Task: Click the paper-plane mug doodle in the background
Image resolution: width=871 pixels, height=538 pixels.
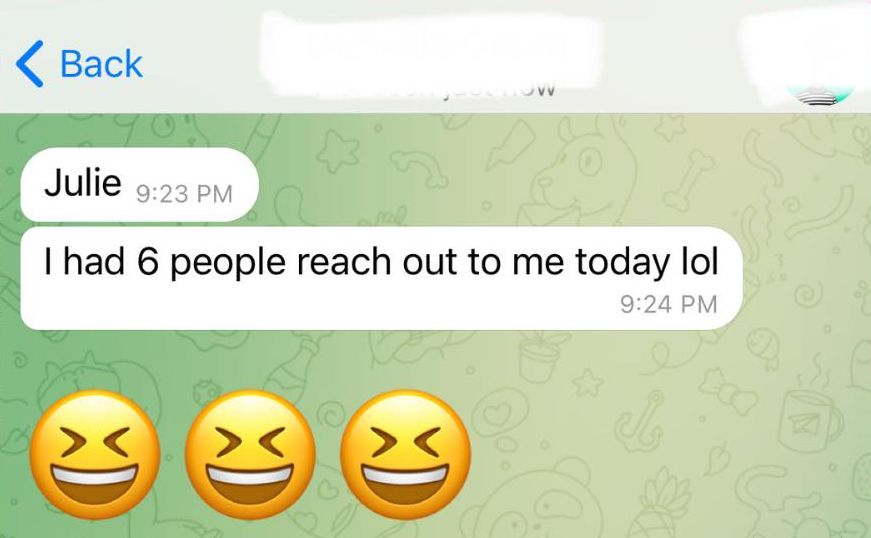Action: tap(810, 419)
